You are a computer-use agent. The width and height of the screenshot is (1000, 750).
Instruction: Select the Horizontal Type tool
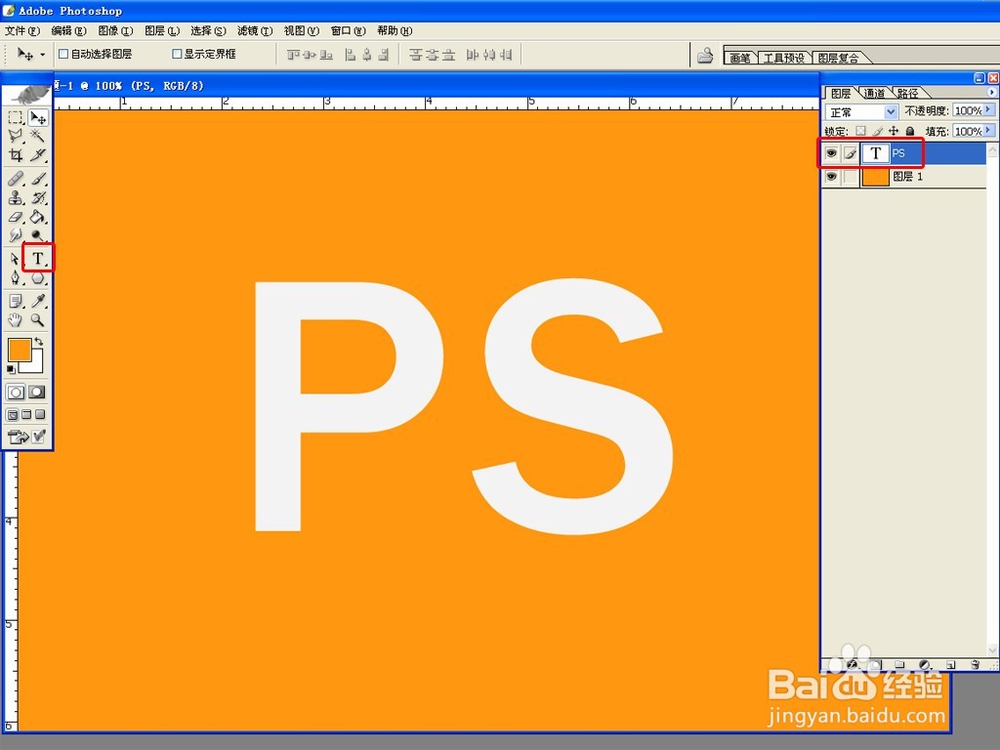click(x=38, y=258)
